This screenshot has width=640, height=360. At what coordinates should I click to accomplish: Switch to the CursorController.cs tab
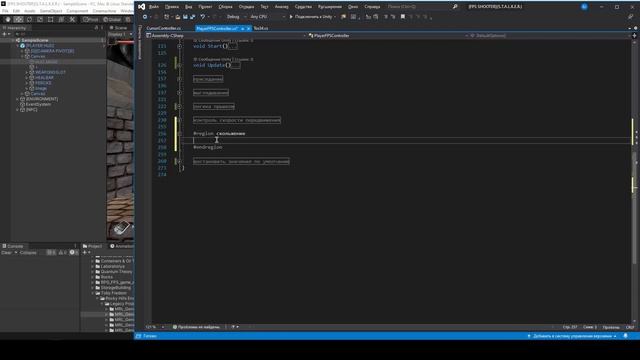(164, 29)
